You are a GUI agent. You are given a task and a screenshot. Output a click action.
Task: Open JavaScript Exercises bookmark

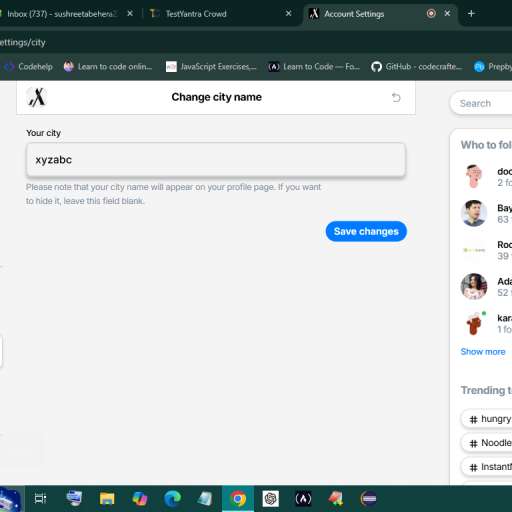tap(211, 67)
